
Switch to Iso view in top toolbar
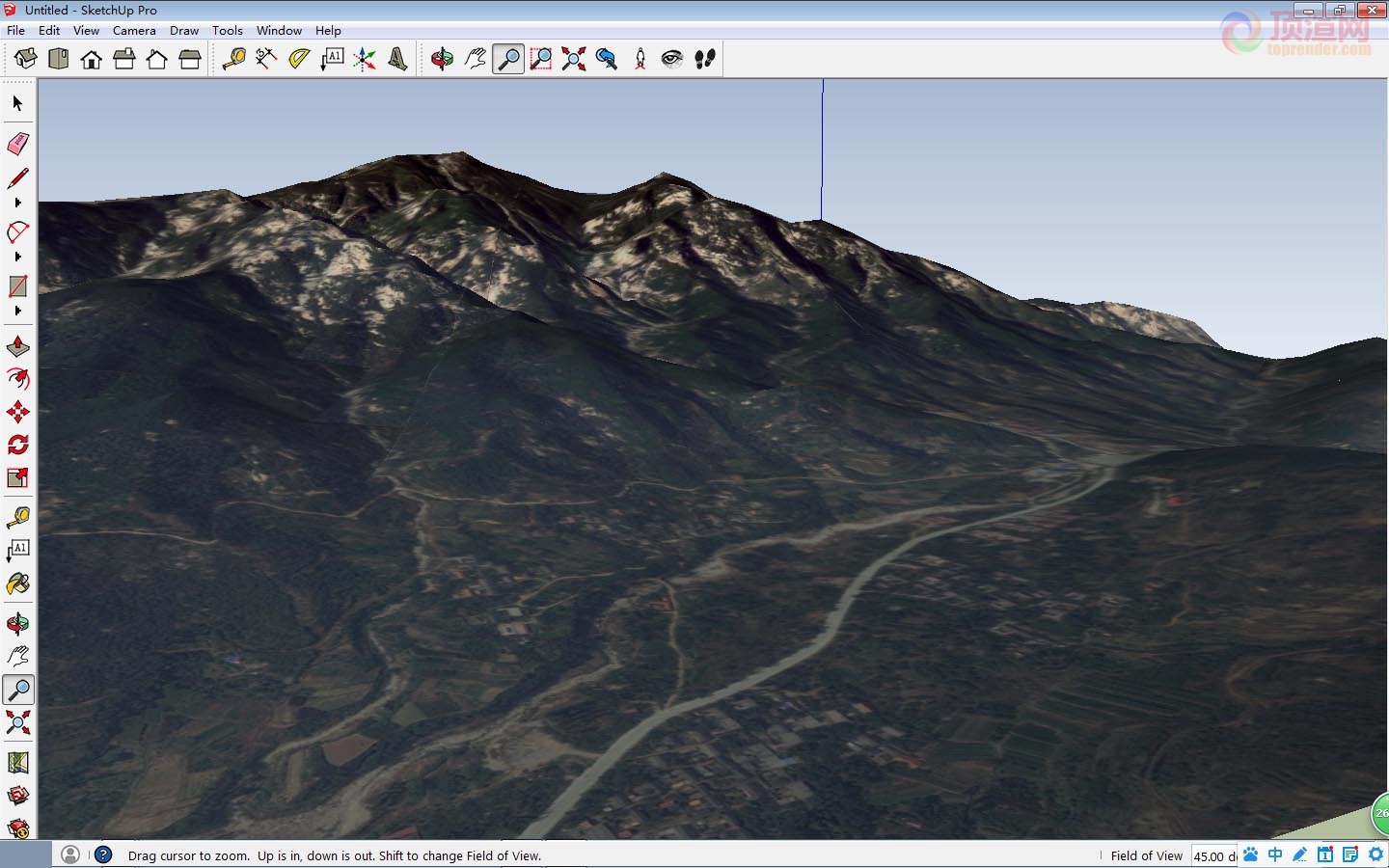26,59
